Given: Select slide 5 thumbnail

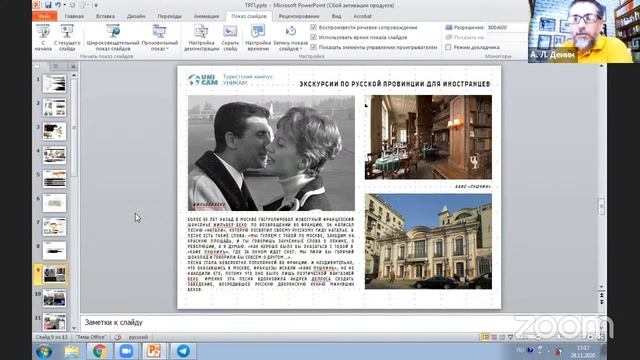Looking at the screenshot, I should 54,179.
